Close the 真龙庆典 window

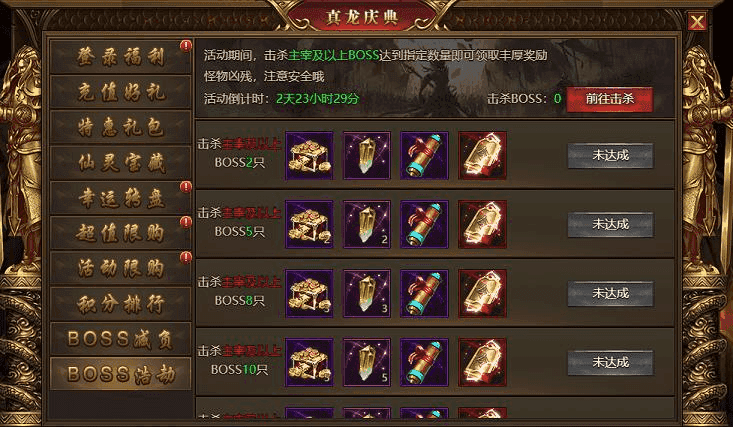pyautogui.click(x=697, y=22)
